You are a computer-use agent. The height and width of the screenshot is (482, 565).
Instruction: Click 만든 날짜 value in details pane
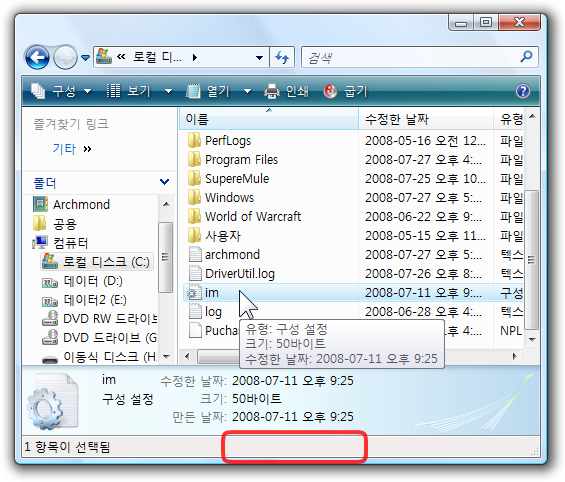[x=293, y=417]
